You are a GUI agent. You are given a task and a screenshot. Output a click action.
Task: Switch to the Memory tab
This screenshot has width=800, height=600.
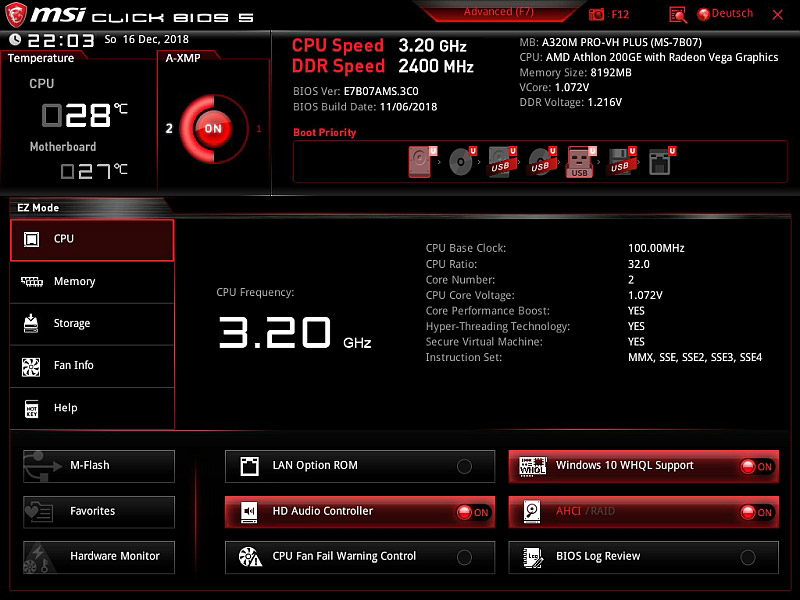[x=92, y=282]
